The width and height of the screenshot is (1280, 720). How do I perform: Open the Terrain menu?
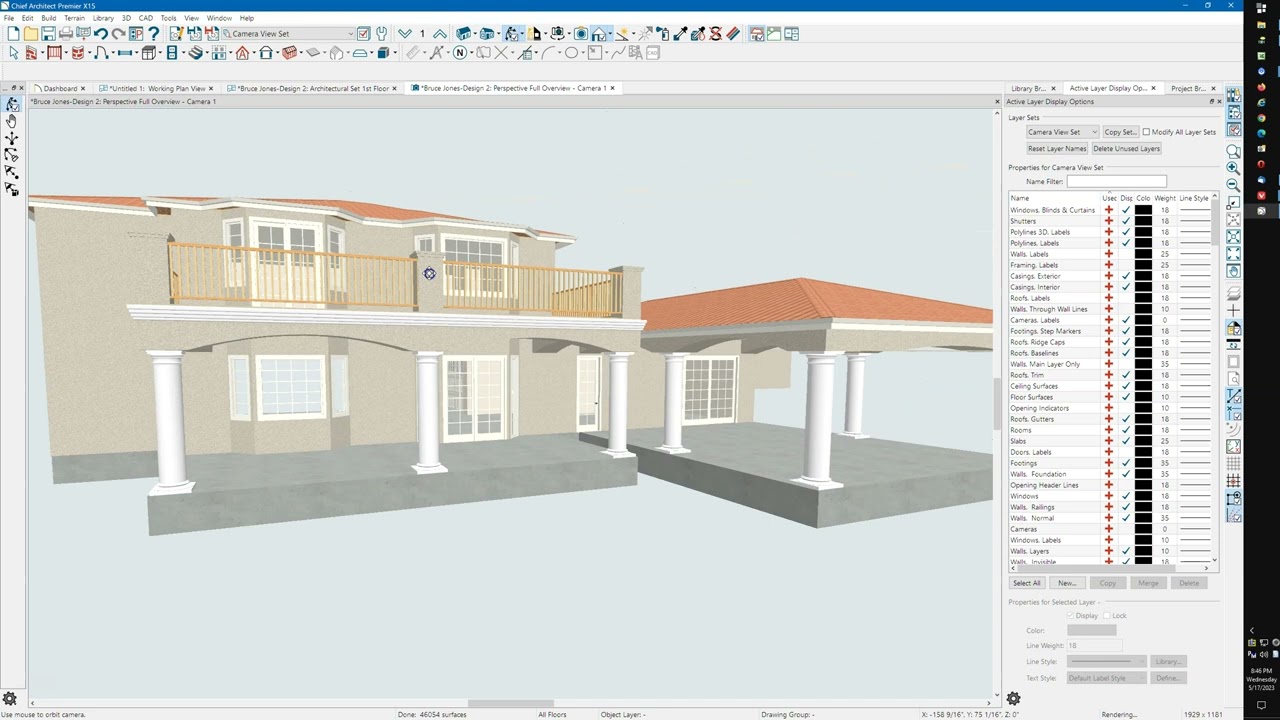click(x=74, y=18)
